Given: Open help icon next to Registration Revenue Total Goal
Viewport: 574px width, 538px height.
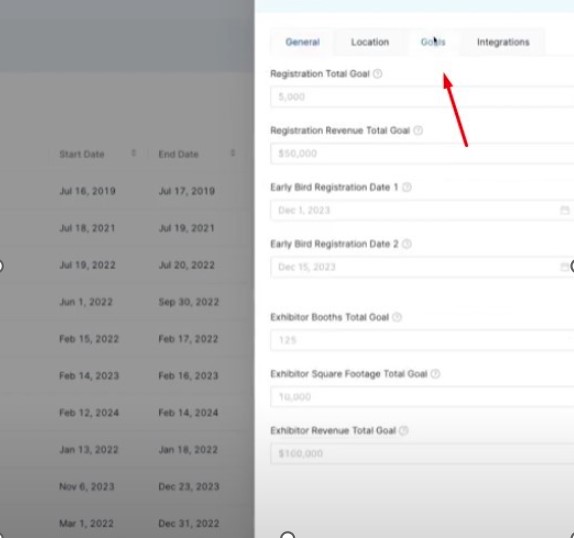Looking at the screenshot, I should (x=418, y=130).
